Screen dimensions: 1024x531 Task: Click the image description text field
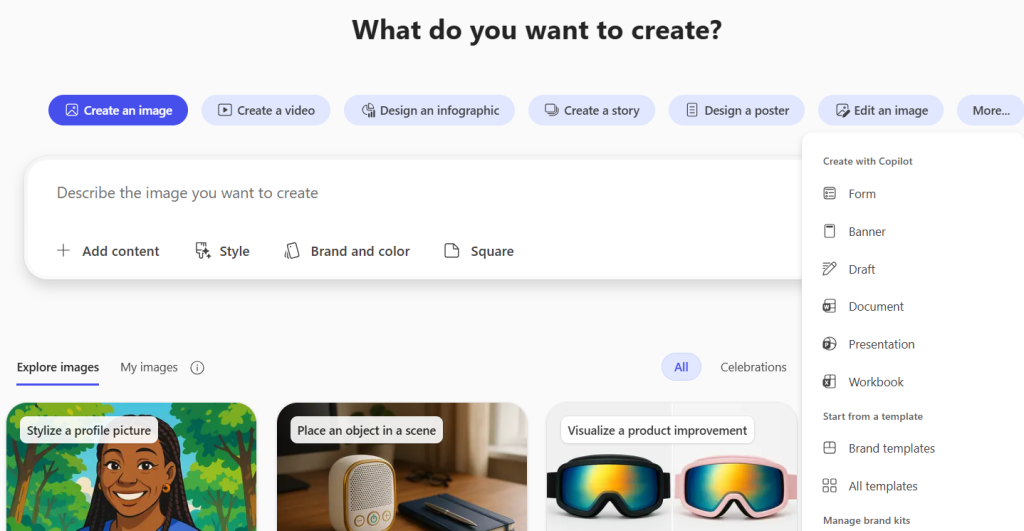coord(400,193)
